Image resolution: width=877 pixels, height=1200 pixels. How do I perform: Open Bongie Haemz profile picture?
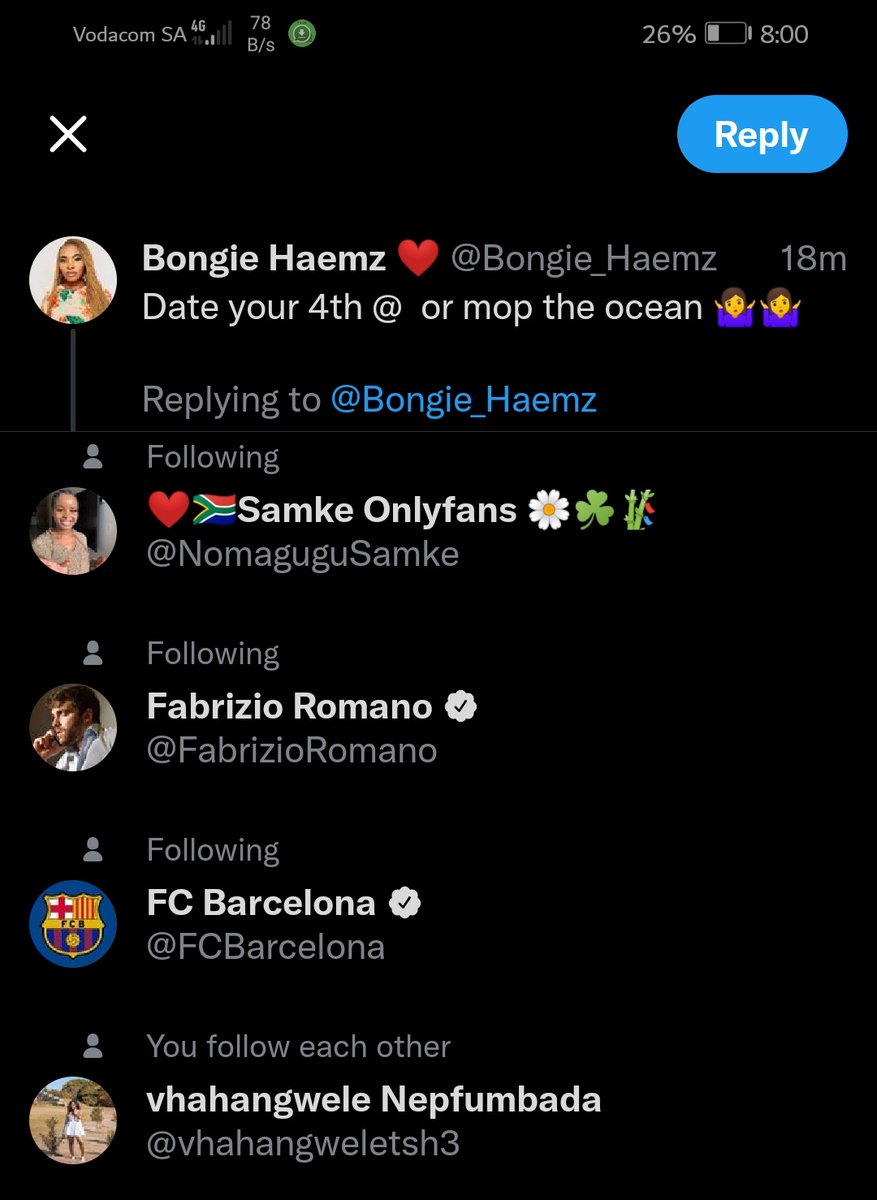pyautogui.click(x=73, y=280)
